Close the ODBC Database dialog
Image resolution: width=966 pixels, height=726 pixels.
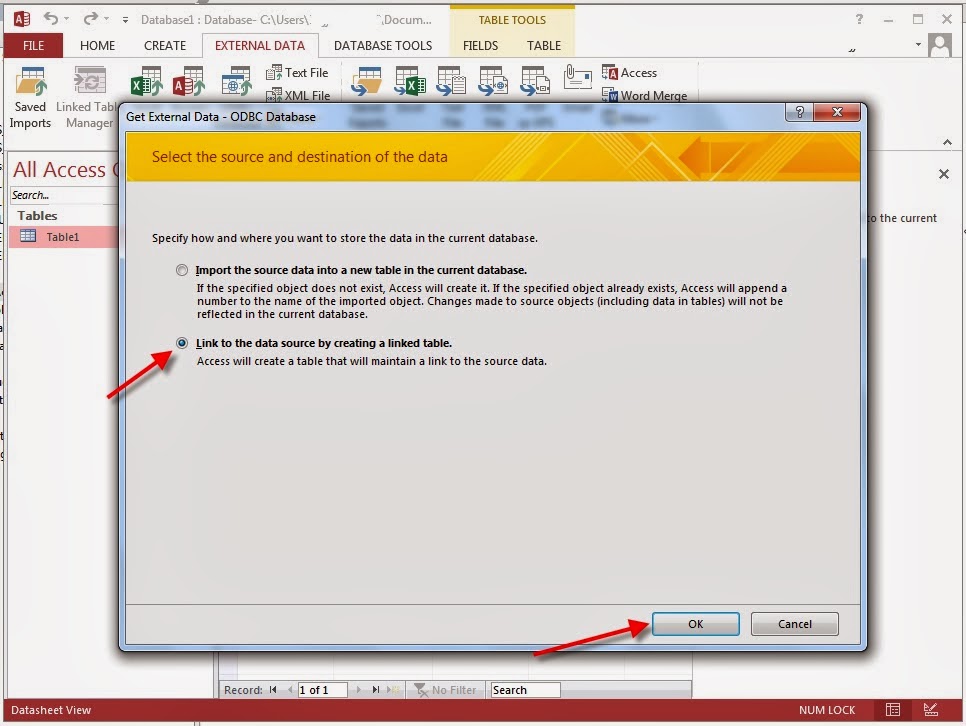click(837, 112)
